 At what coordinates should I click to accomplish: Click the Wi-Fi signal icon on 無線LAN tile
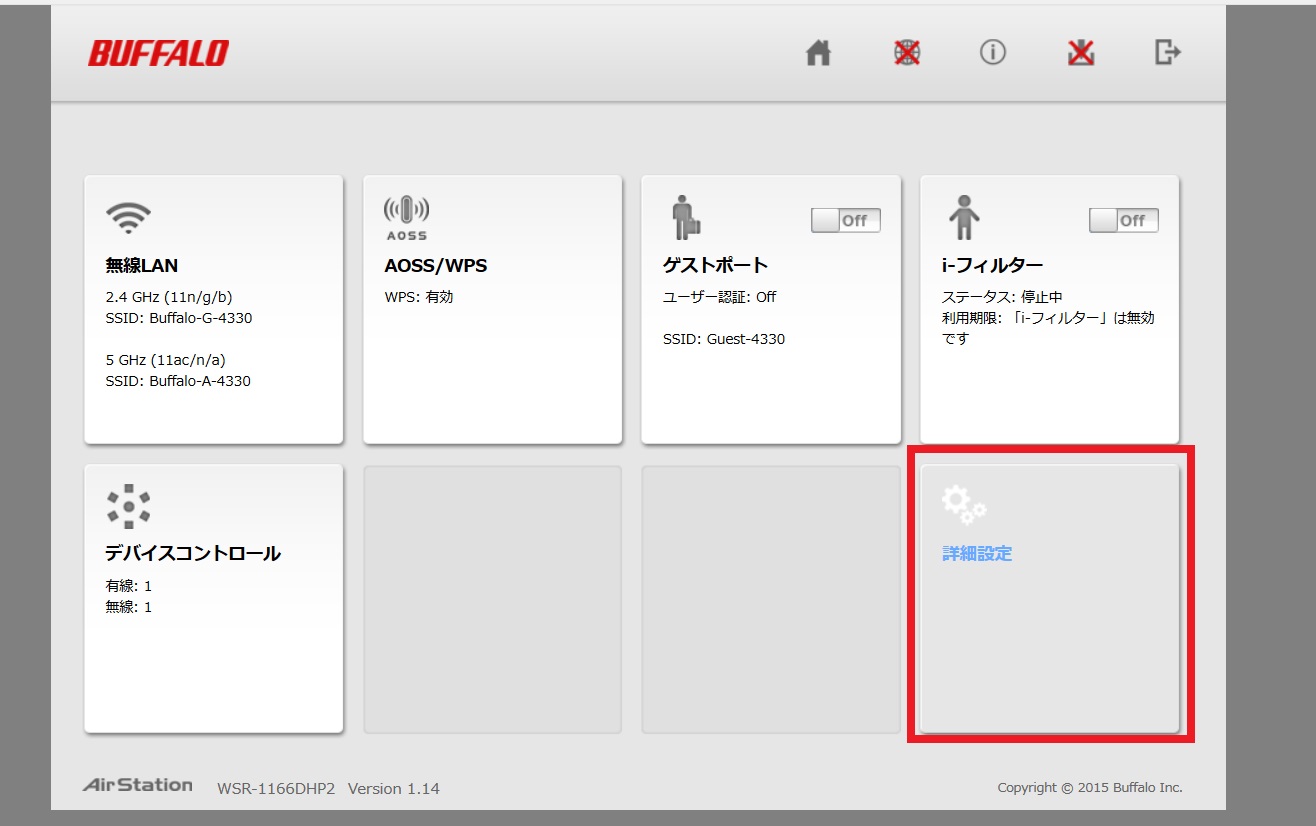129,217
